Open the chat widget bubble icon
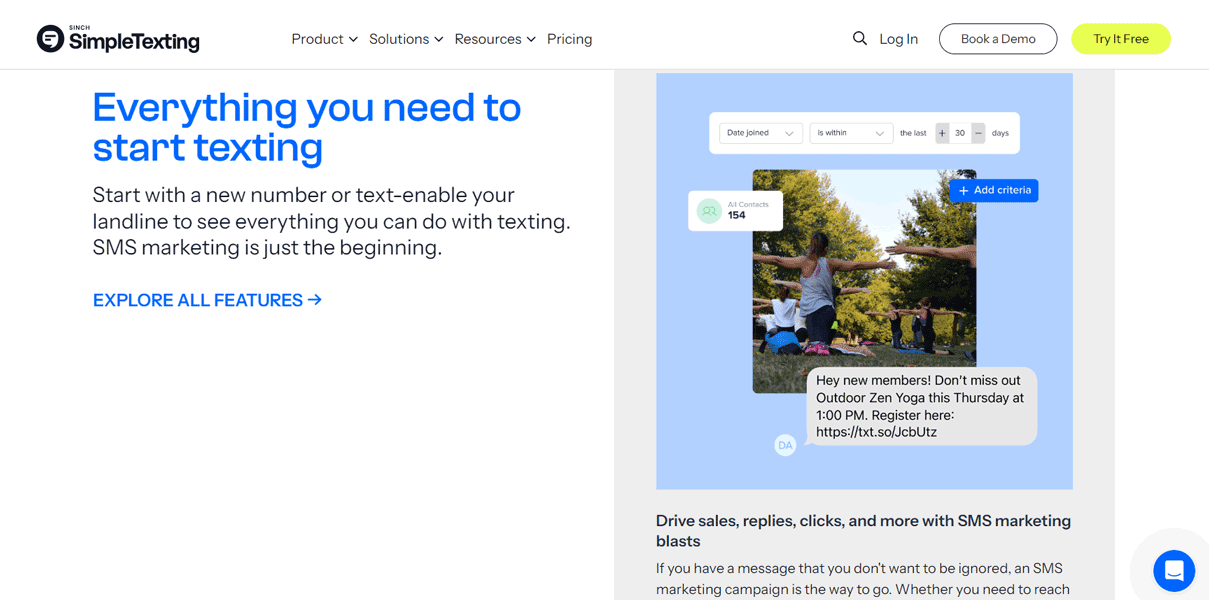 (1174, 571)
